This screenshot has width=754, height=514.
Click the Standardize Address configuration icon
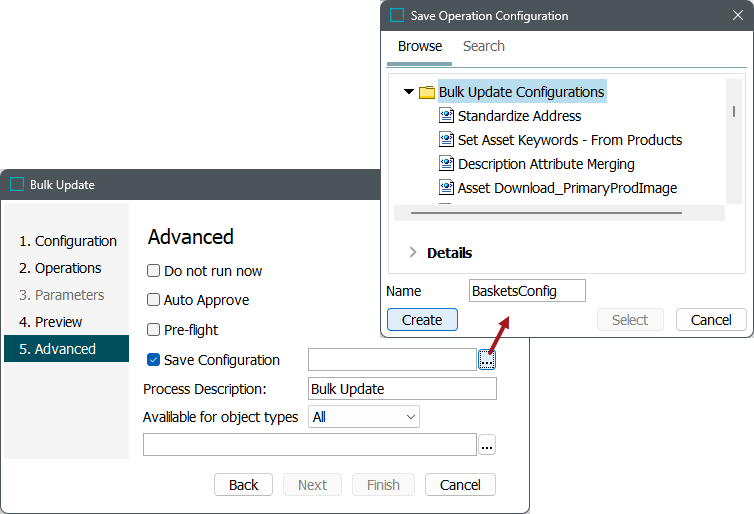tap(446, 116)
